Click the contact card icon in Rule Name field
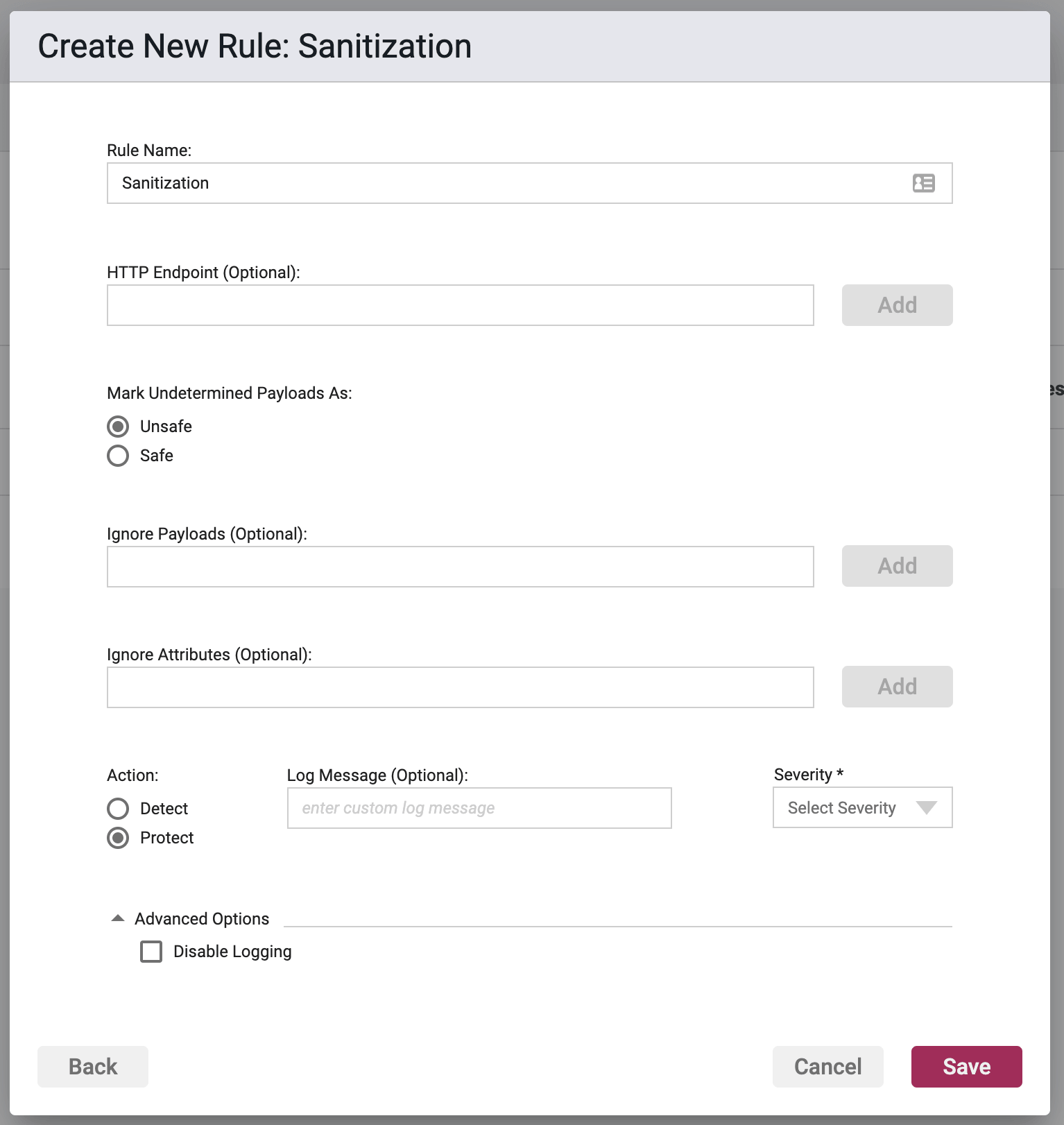 pyautogui.click(x=923, y=183)
